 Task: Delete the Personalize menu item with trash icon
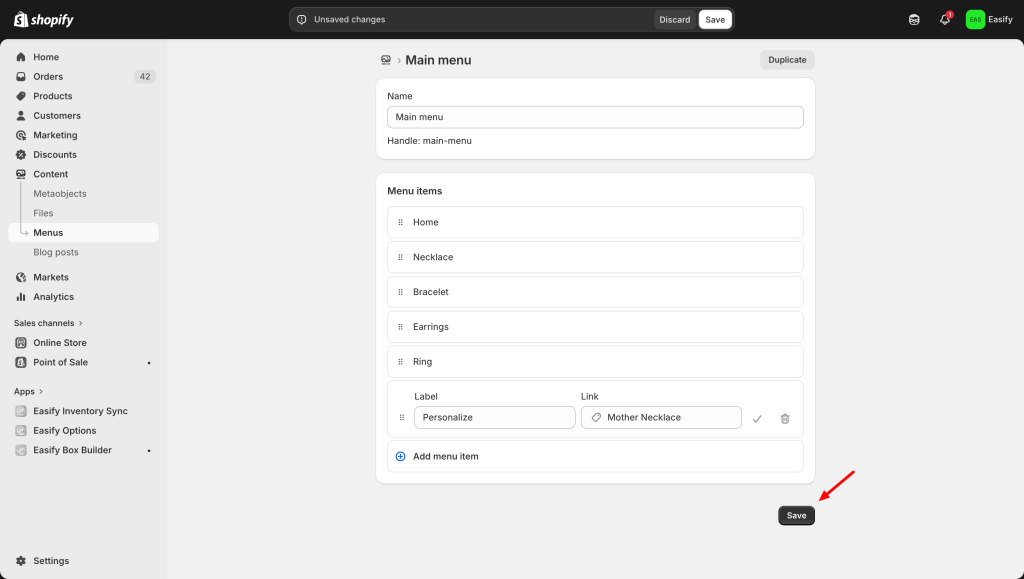coord(785,419)
